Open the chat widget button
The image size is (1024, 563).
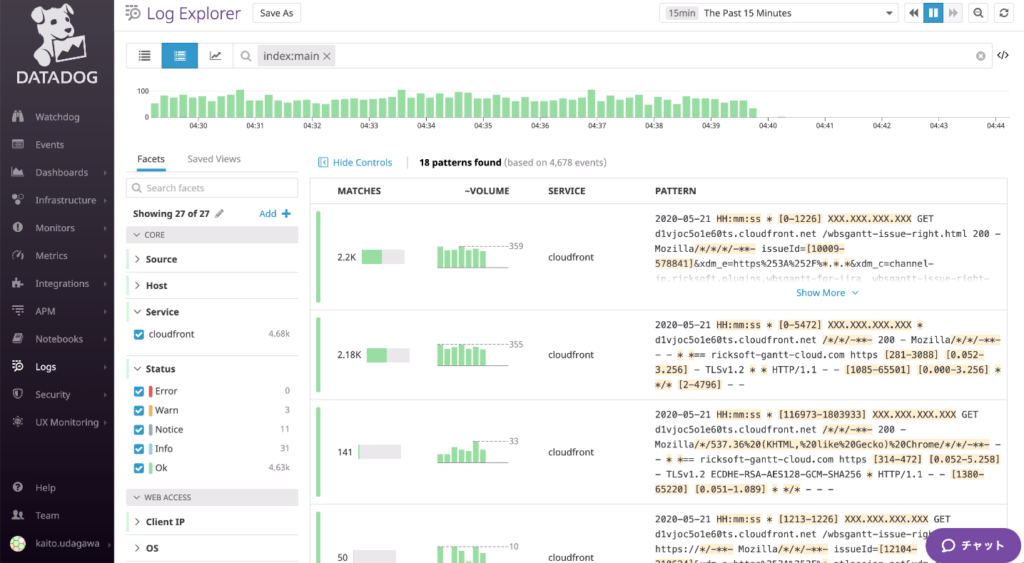tap(972, 545)
